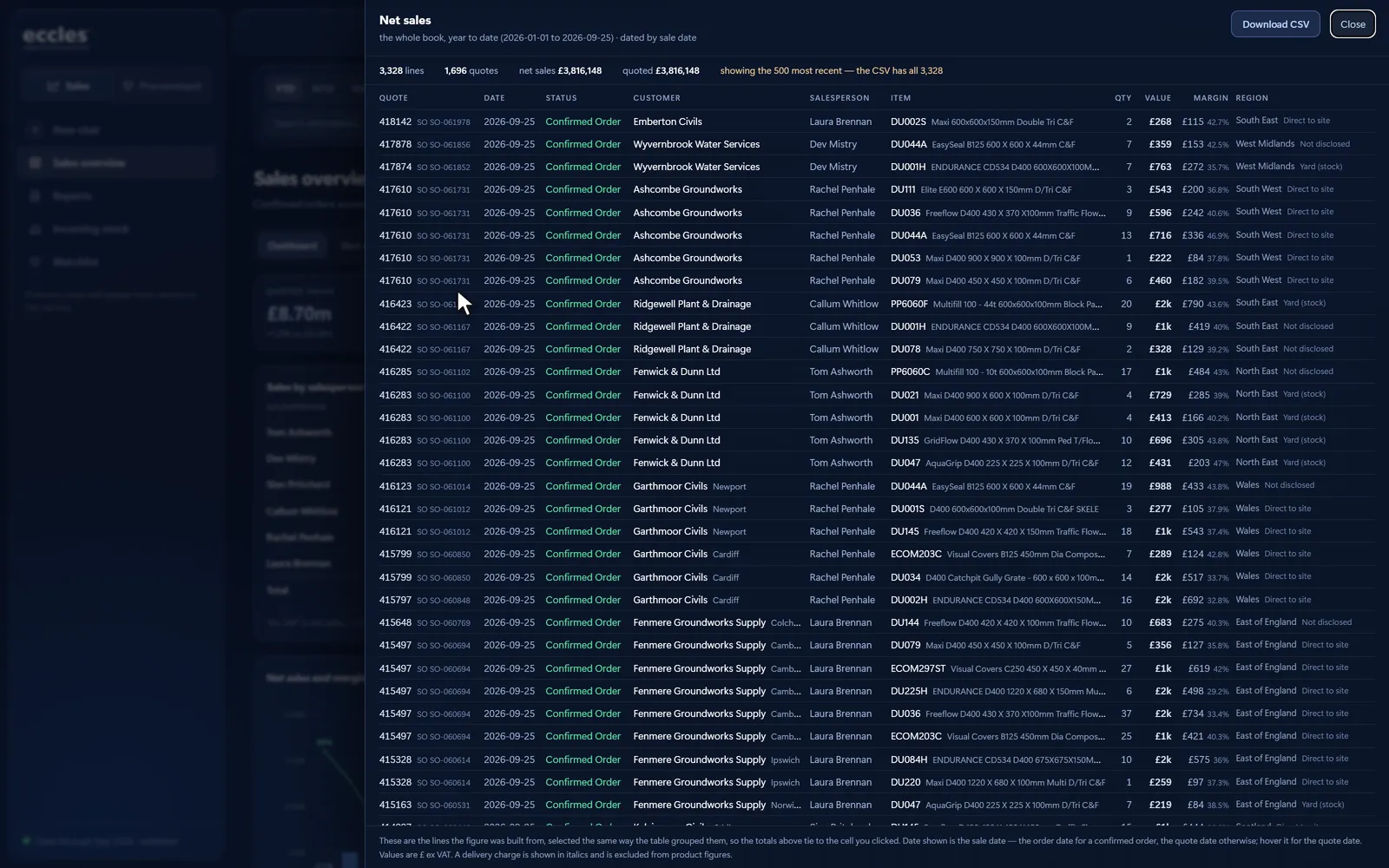1389x868 pixels.
Task: Click customer Emberton Civils
Action: 668,122
